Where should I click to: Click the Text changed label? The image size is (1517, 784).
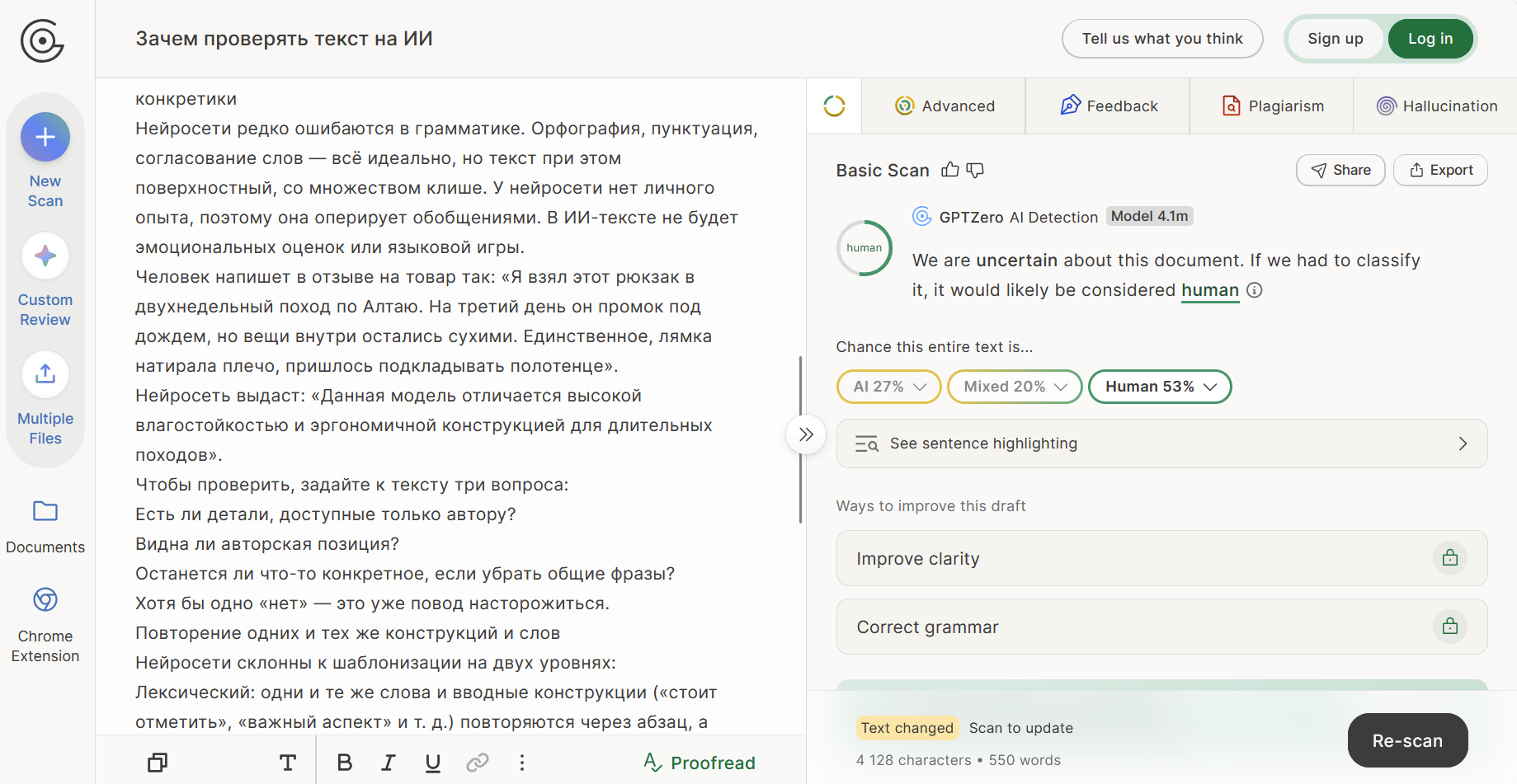pos(907,728)
